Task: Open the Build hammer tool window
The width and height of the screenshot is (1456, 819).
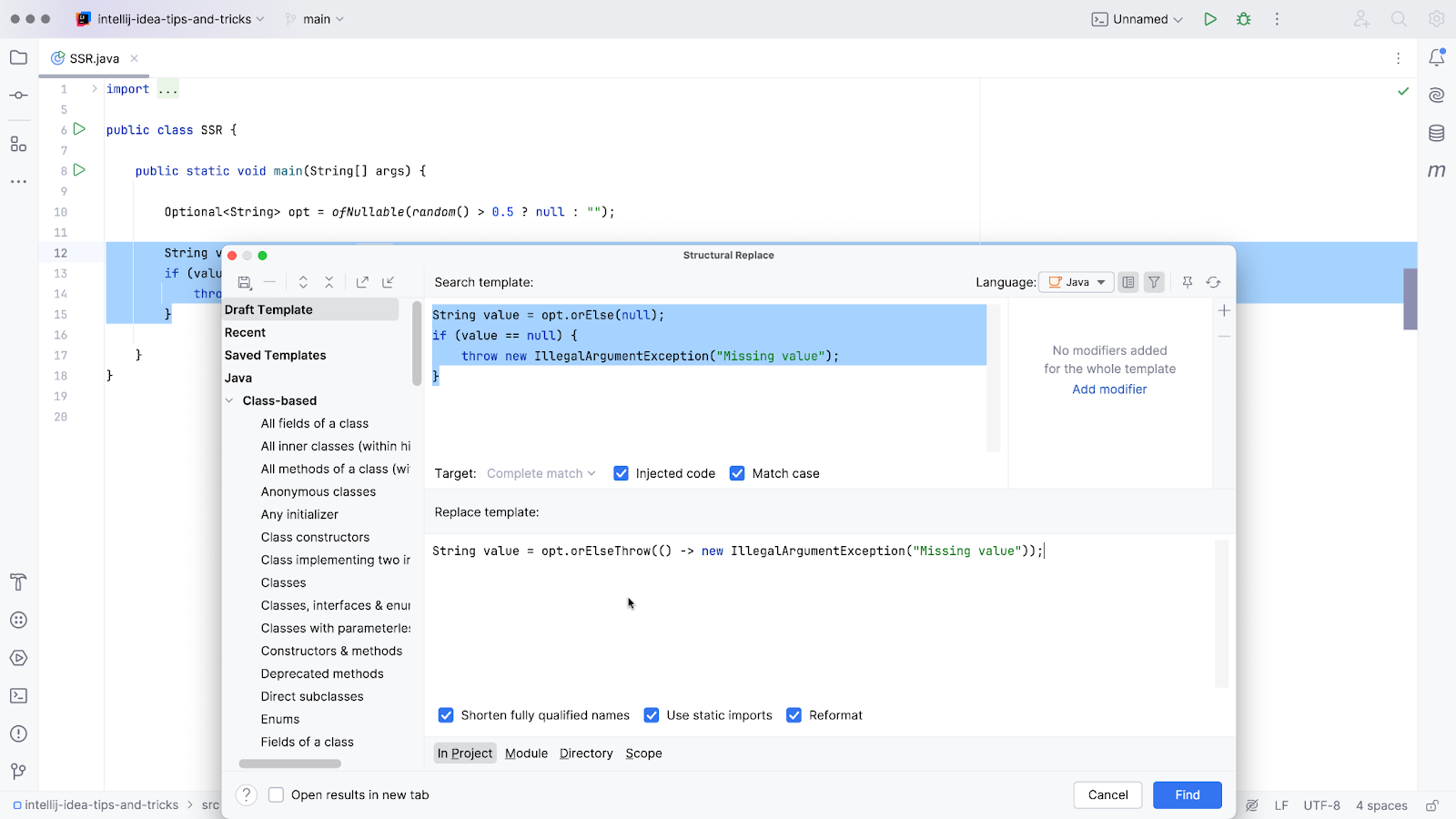Action: coord(18,582)
